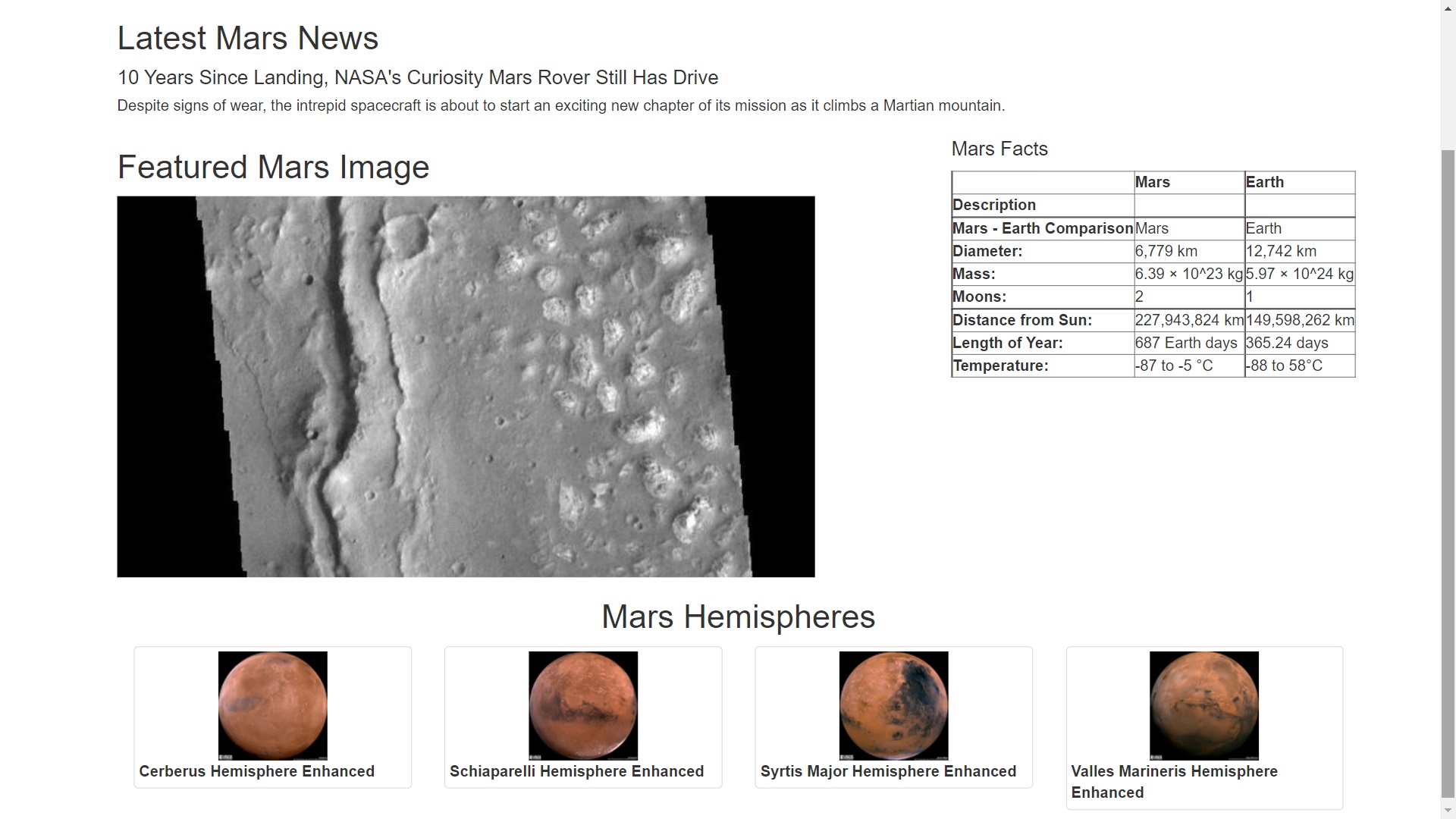Screen dimensions: 1456x819
Task: Click the Cerberus Hemisphere Enhanced thumbnail
Action: click(272, 705)
